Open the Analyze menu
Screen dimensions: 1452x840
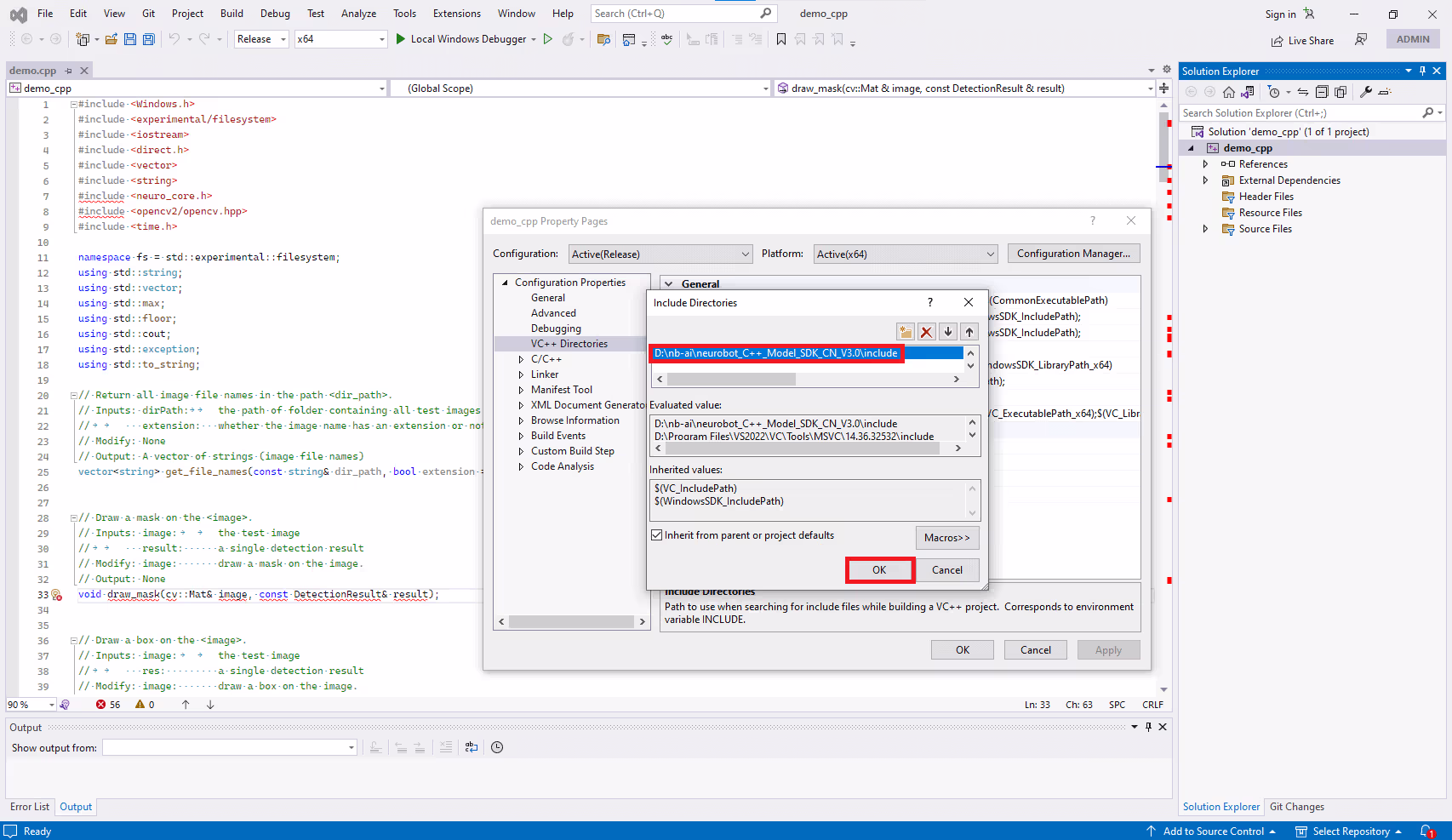358,14
